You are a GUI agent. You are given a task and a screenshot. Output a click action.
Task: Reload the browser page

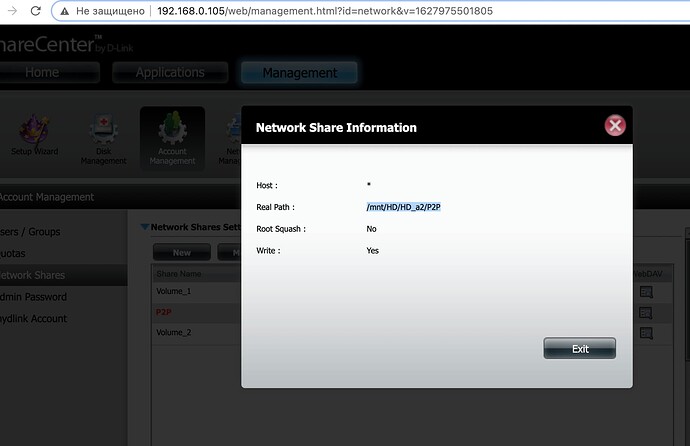(x=36, y=11)
